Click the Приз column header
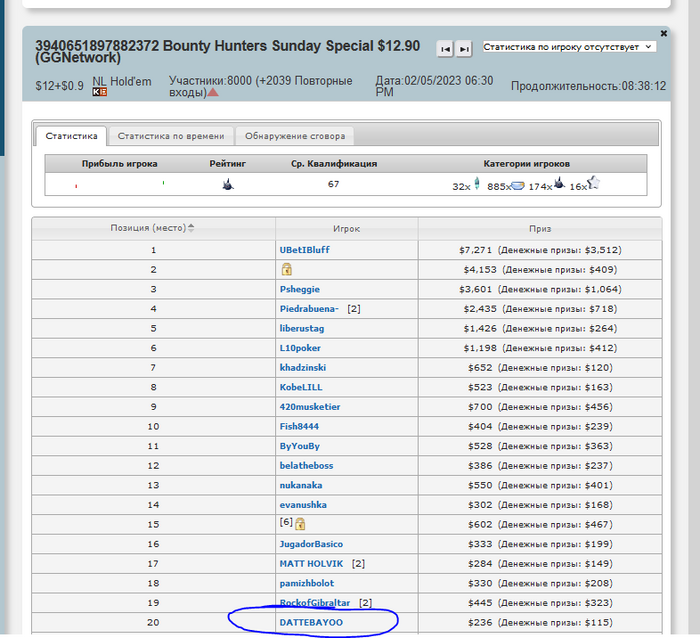 pyautogui.click(x=540, y=229)
